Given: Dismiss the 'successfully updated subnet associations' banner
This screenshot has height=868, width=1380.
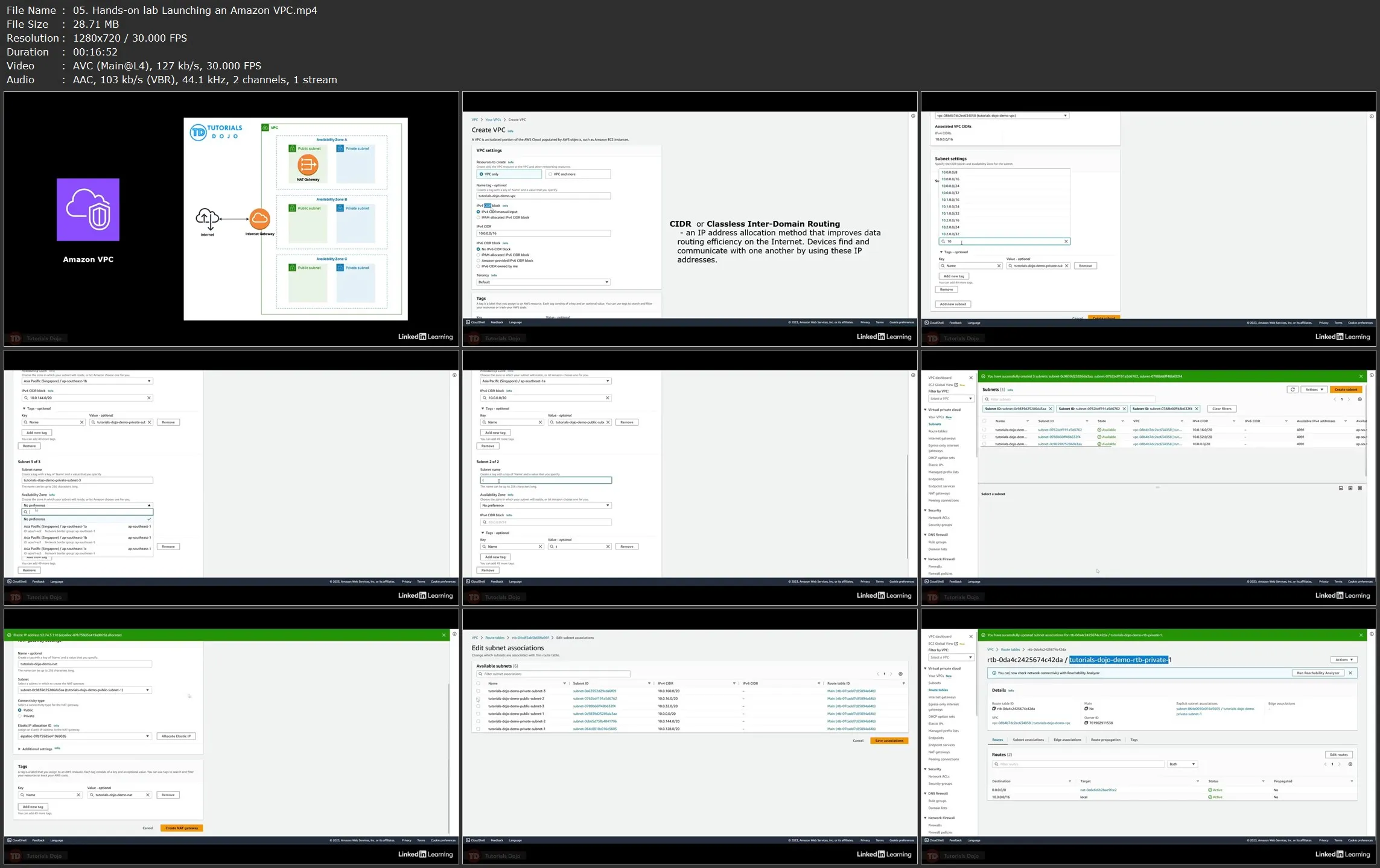Looking at the screenshot, I should [x=1361, y=635].
